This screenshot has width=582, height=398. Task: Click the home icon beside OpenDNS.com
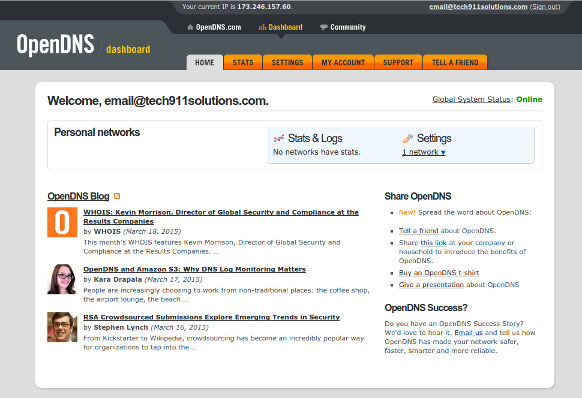click(x=190, y=27)
